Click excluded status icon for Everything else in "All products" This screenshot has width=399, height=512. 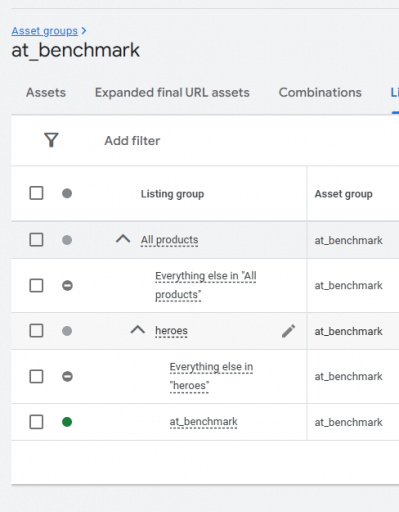[x=67, y=285]
